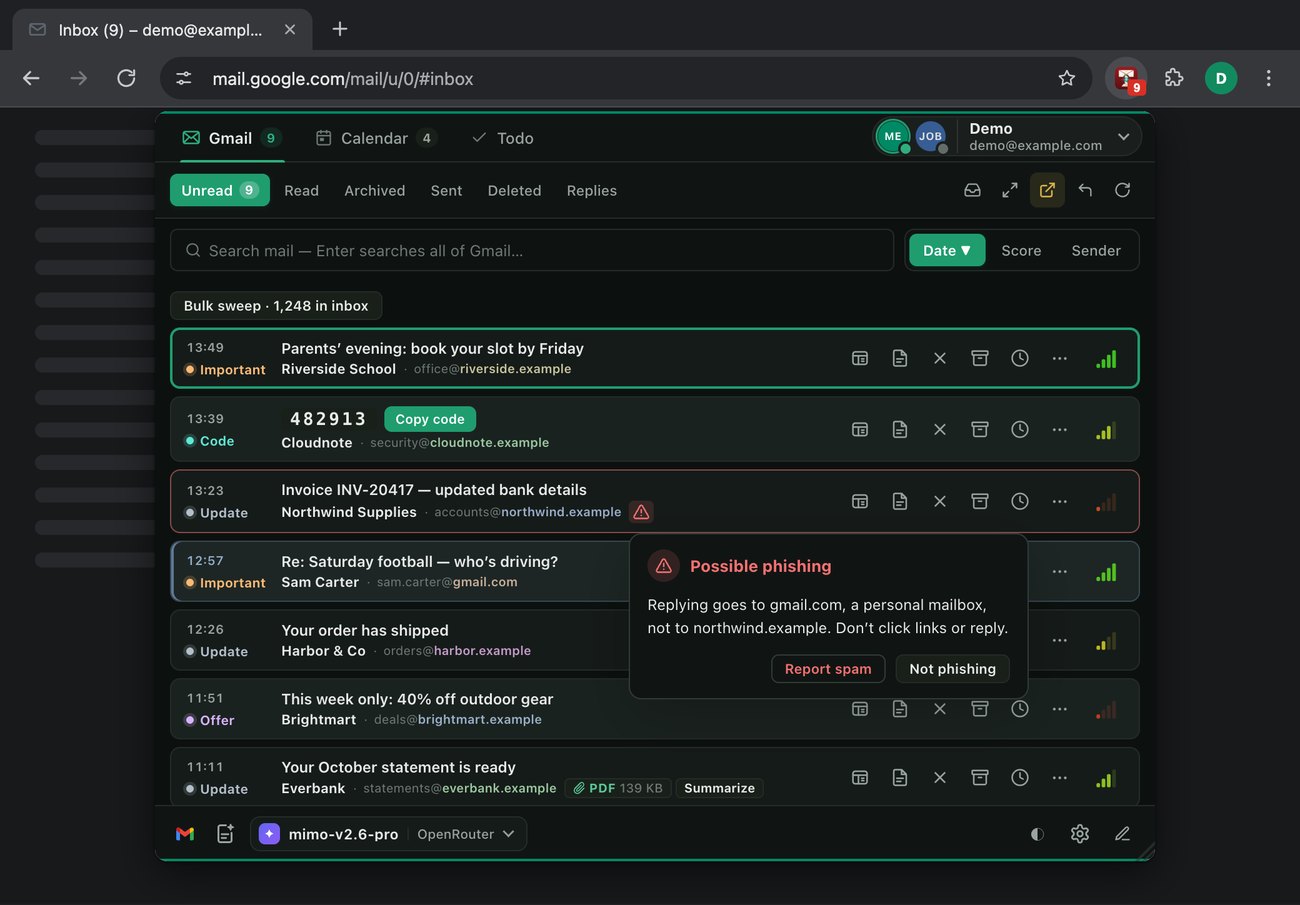This screenshot has width=1300, height=905.
Task: Show the Replies filter
Action: (592, 190)
